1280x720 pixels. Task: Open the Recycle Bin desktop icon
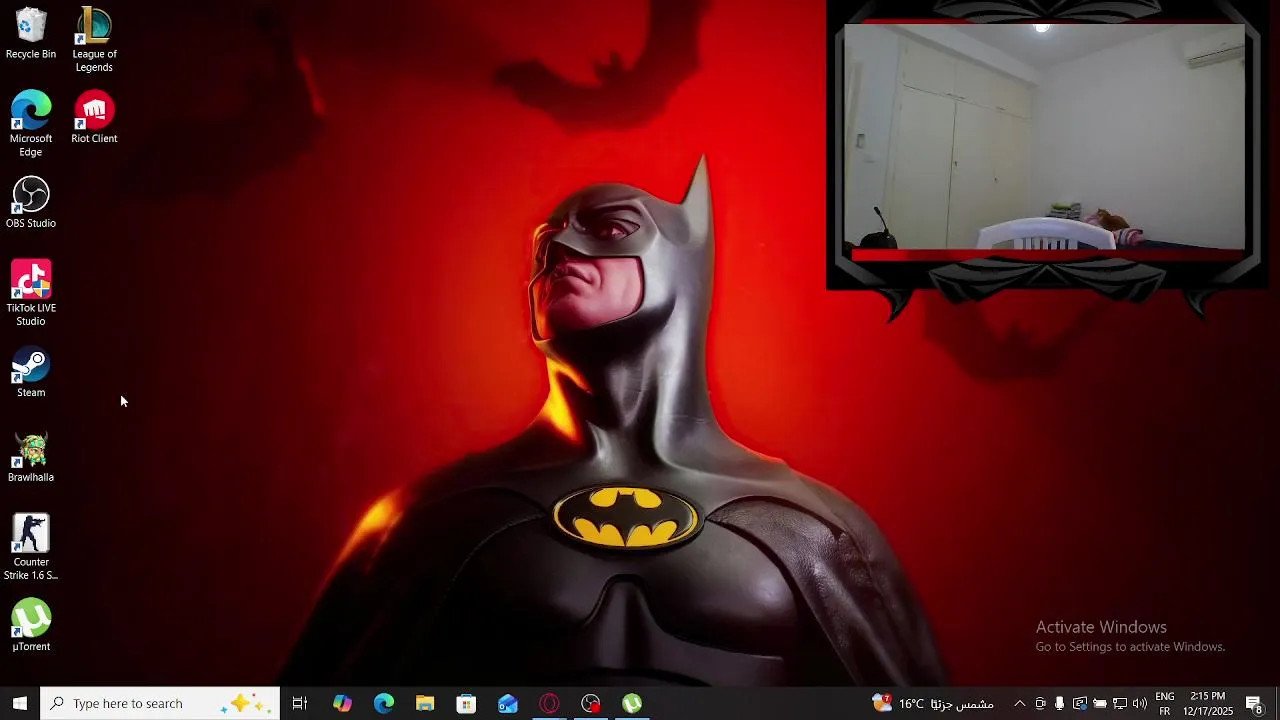coord(31,34)
